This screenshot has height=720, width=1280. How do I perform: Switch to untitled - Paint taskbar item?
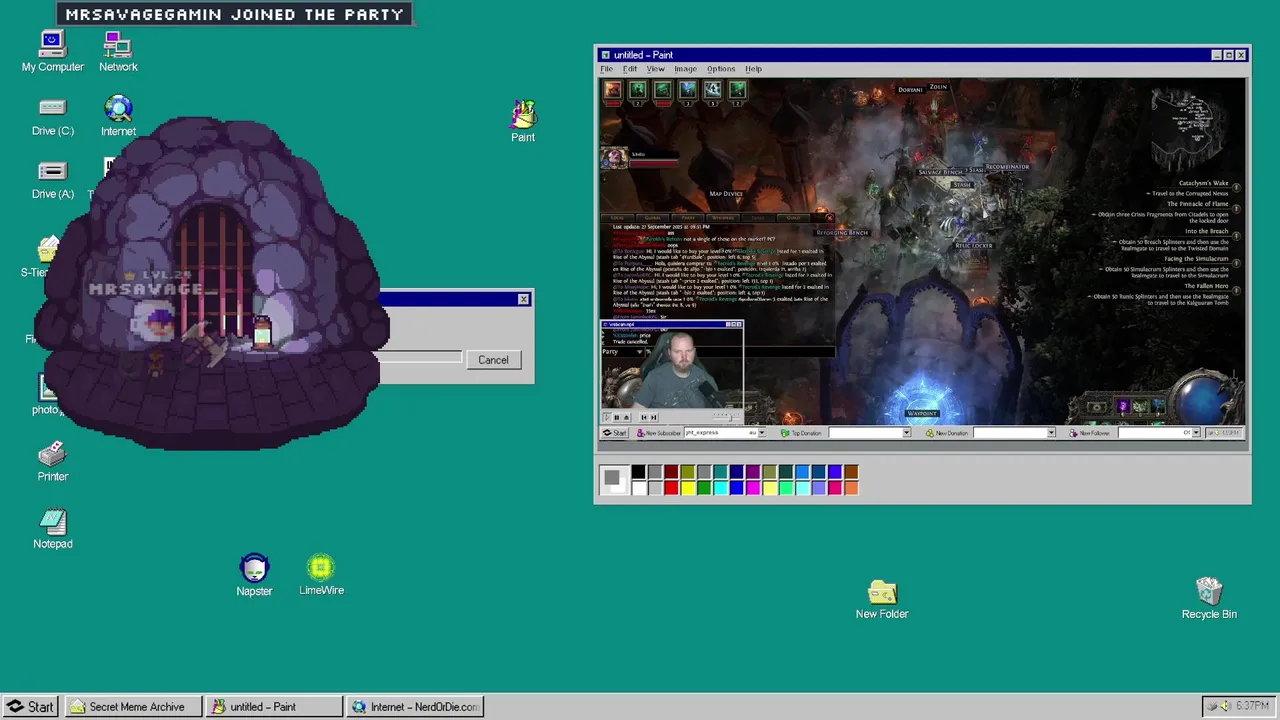pos(274,706)
